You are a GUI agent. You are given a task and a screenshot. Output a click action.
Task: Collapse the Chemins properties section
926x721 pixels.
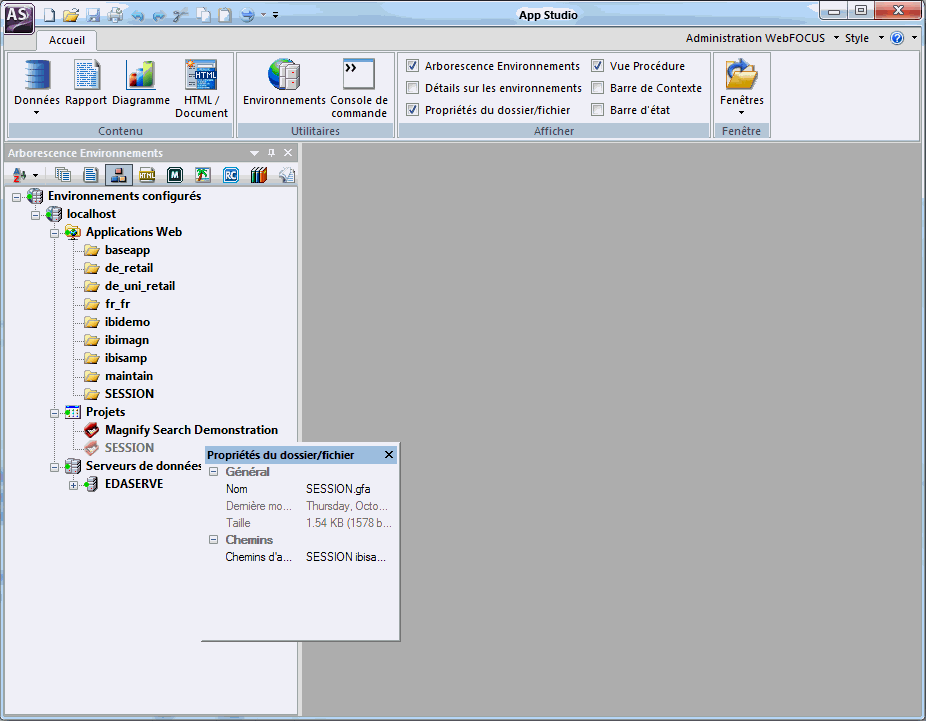pyautogui.click(x=214, y=540)
